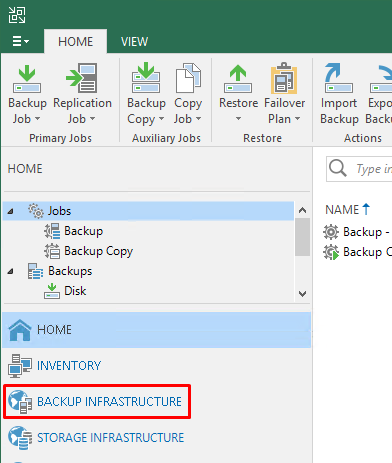The height and width of the screenshot is (463, 392).
Task: Click the Copy Job ribbon icon
Action: point(188,78)
